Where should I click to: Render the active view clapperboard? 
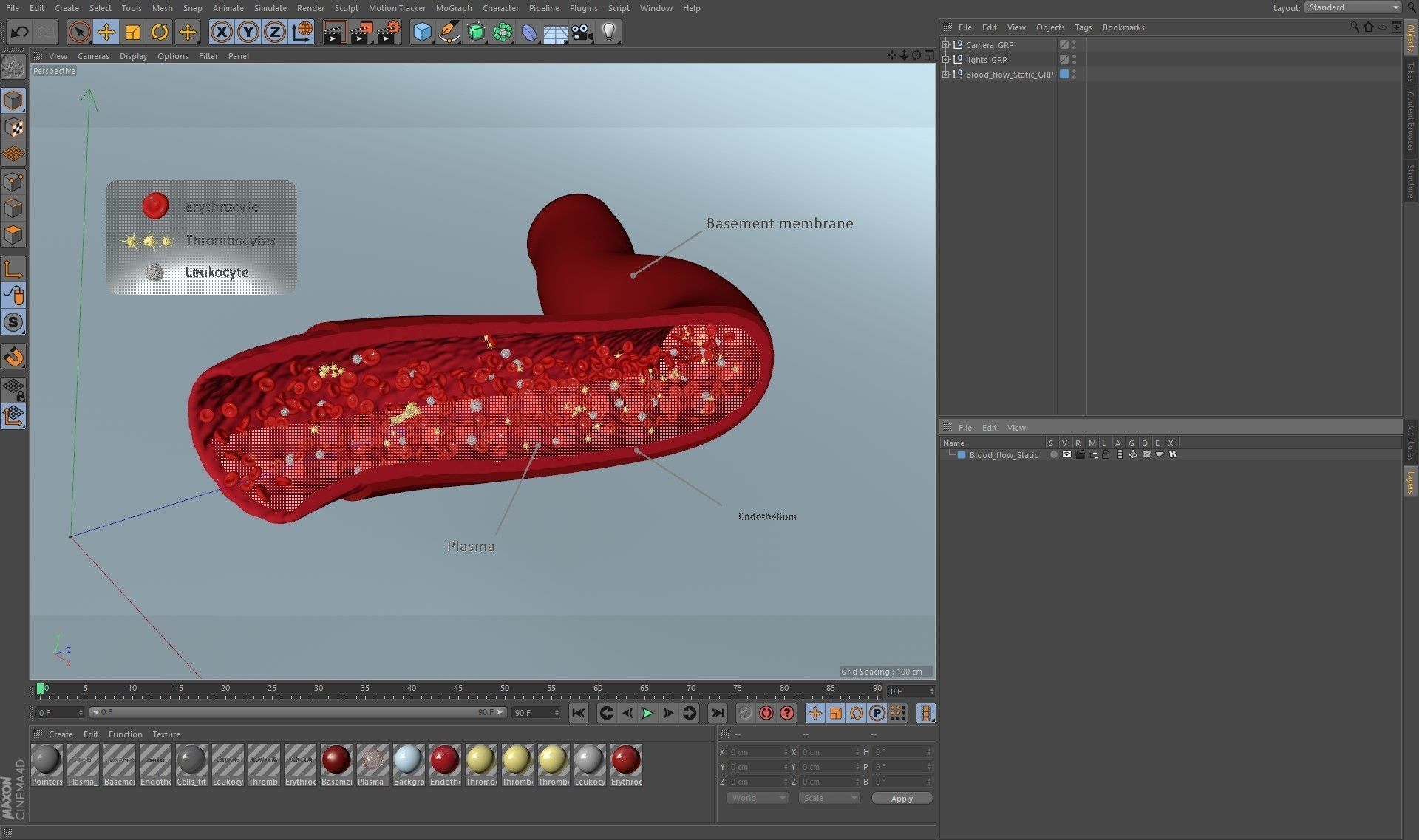[333, 32]
